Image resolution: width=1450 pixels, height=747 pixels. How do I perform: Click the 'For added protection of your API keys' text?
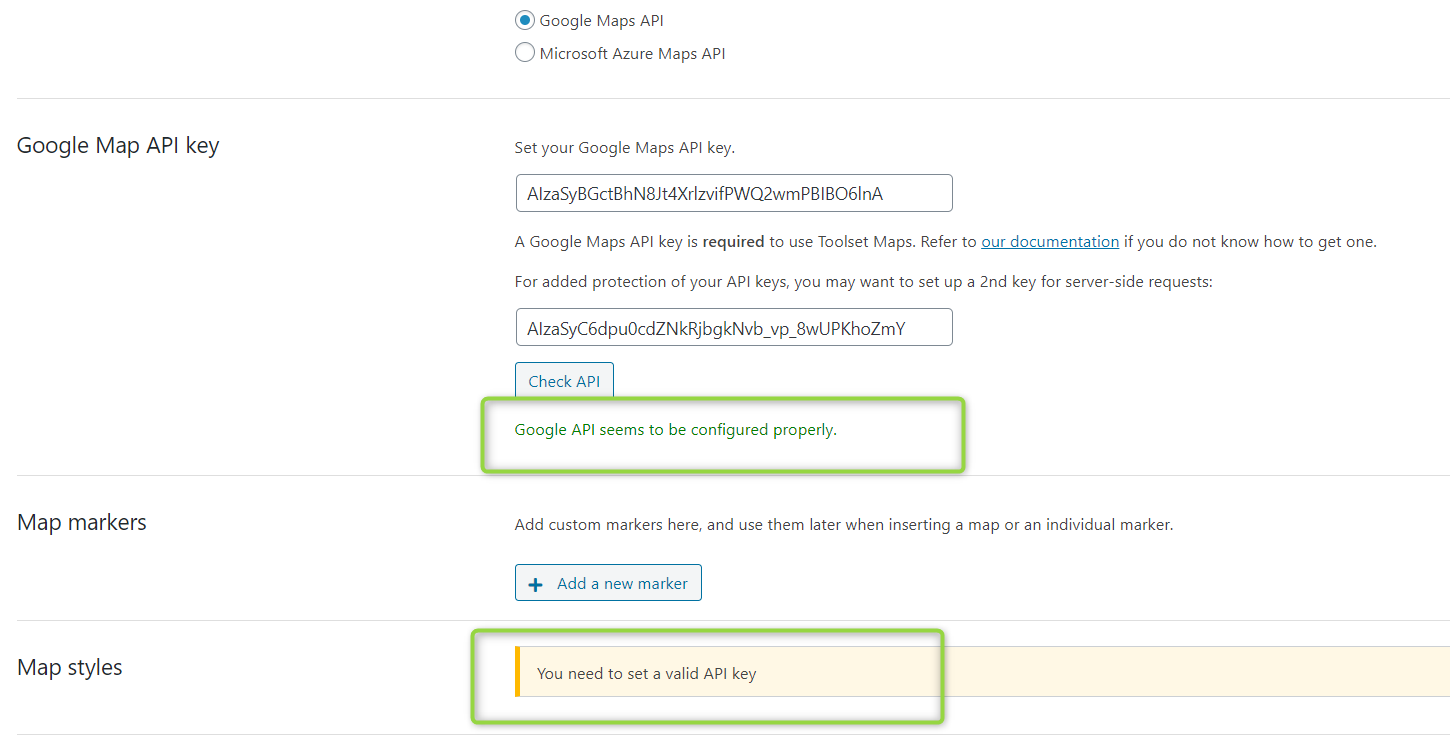(863, 282)
